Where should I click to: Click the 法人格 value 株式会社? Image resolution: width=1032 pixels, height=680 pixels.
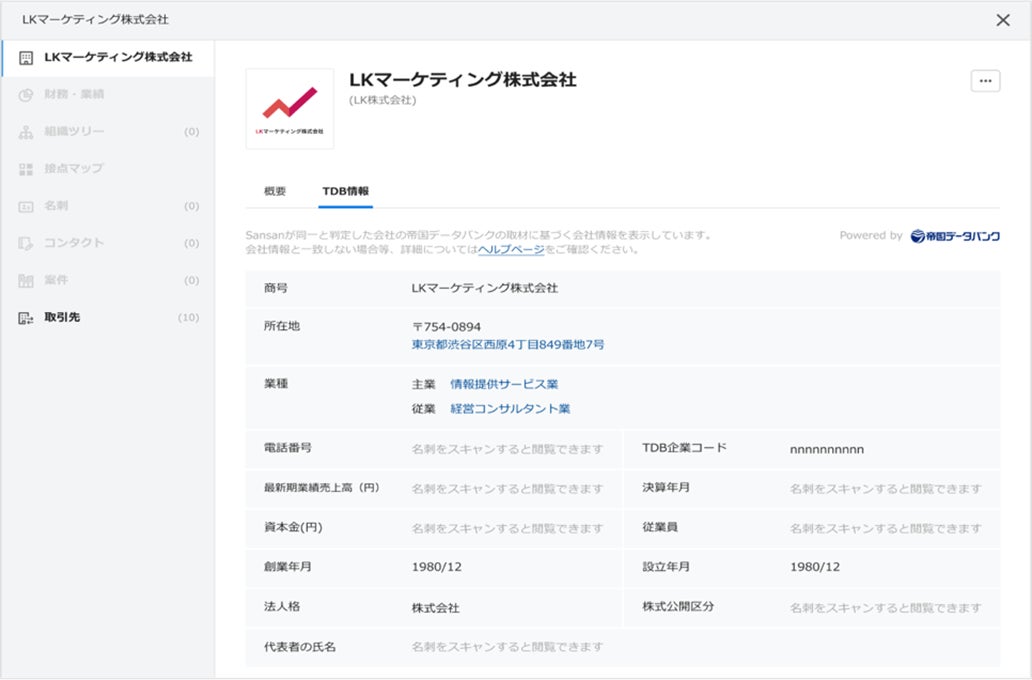point(435,608)
